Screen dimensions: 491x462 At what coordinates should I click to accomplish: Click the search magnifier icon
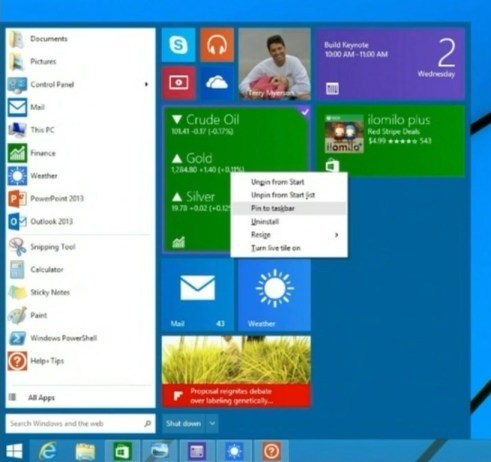[148, 424]
